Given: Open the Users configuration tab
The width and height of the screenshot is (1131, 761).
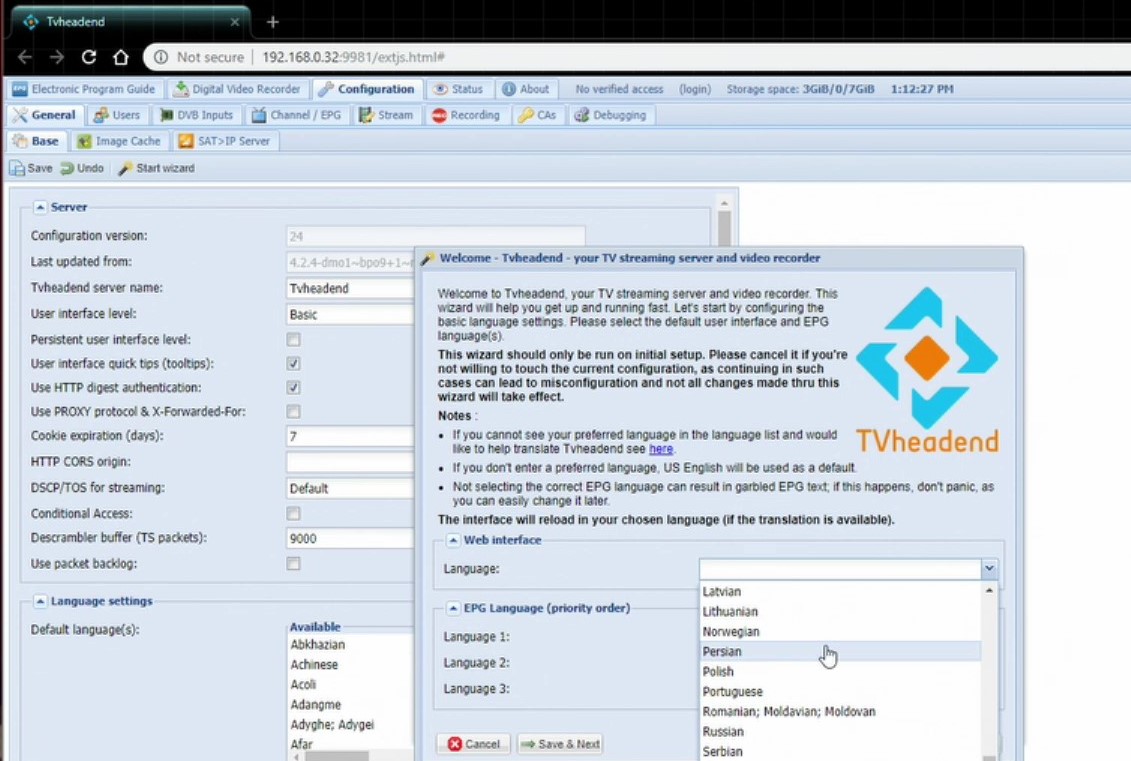Looking at the screenshot, I should coord(118,115).
